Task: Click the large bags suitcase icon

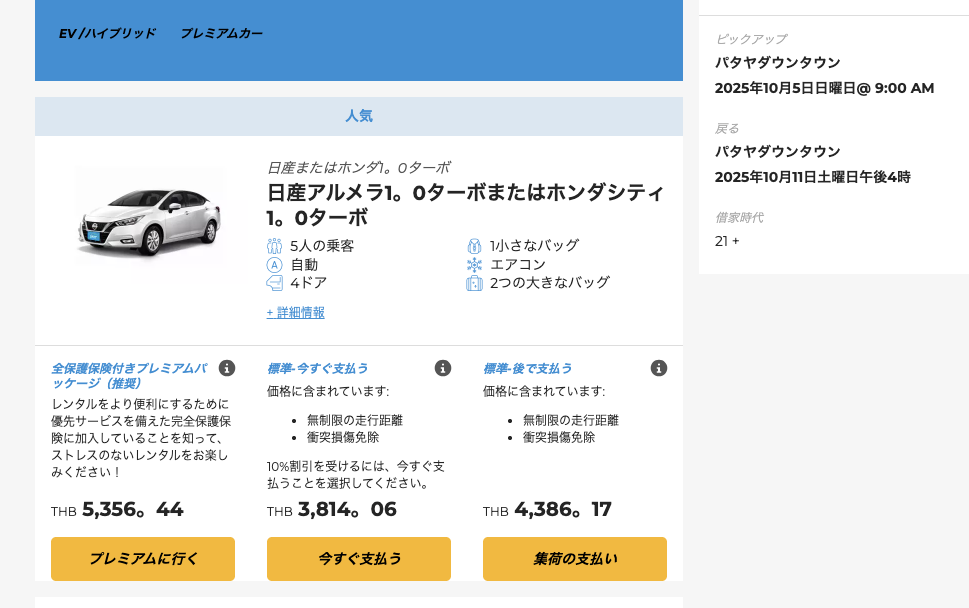Action: 474,283
